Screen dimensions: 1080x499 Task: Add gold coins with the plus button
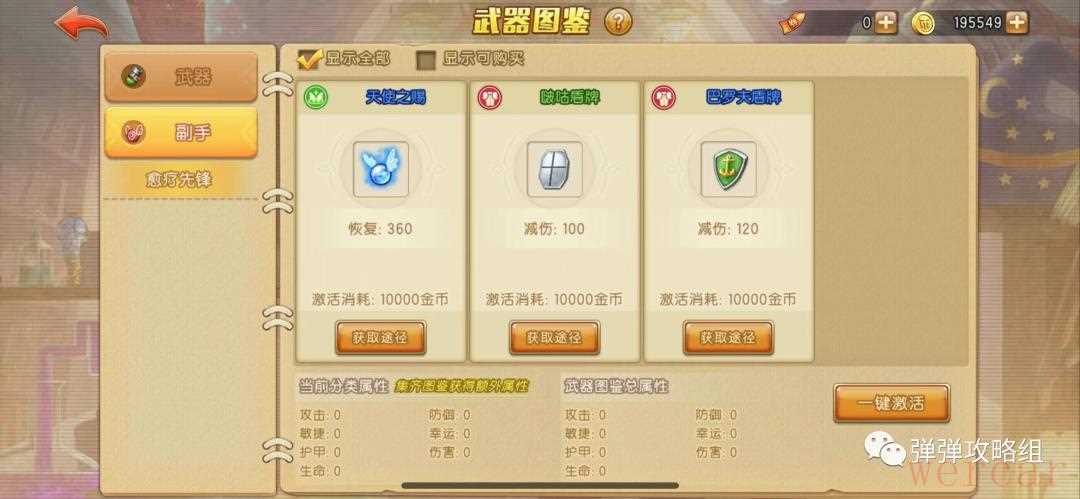pyautogui.click(x=1017, y=23)
